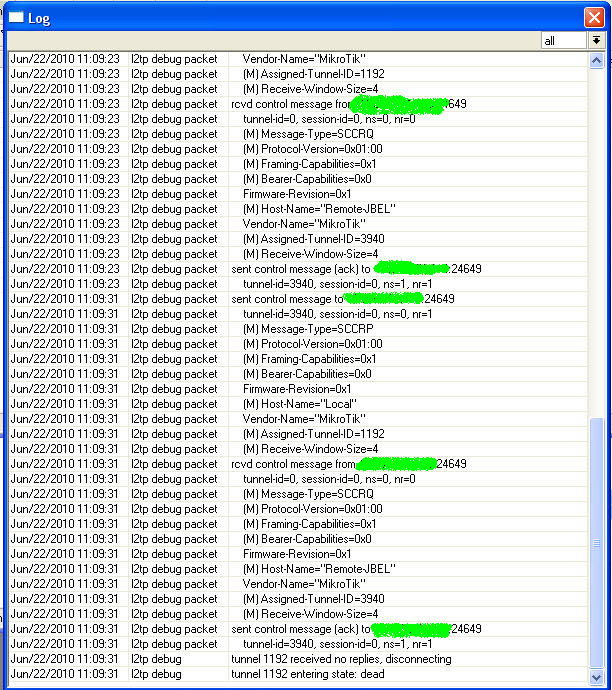The image size is (612, 690).
Task: Select 11:09:31 Assigned-Tunnel-ID=3940 entry
Action: point(298,599)
